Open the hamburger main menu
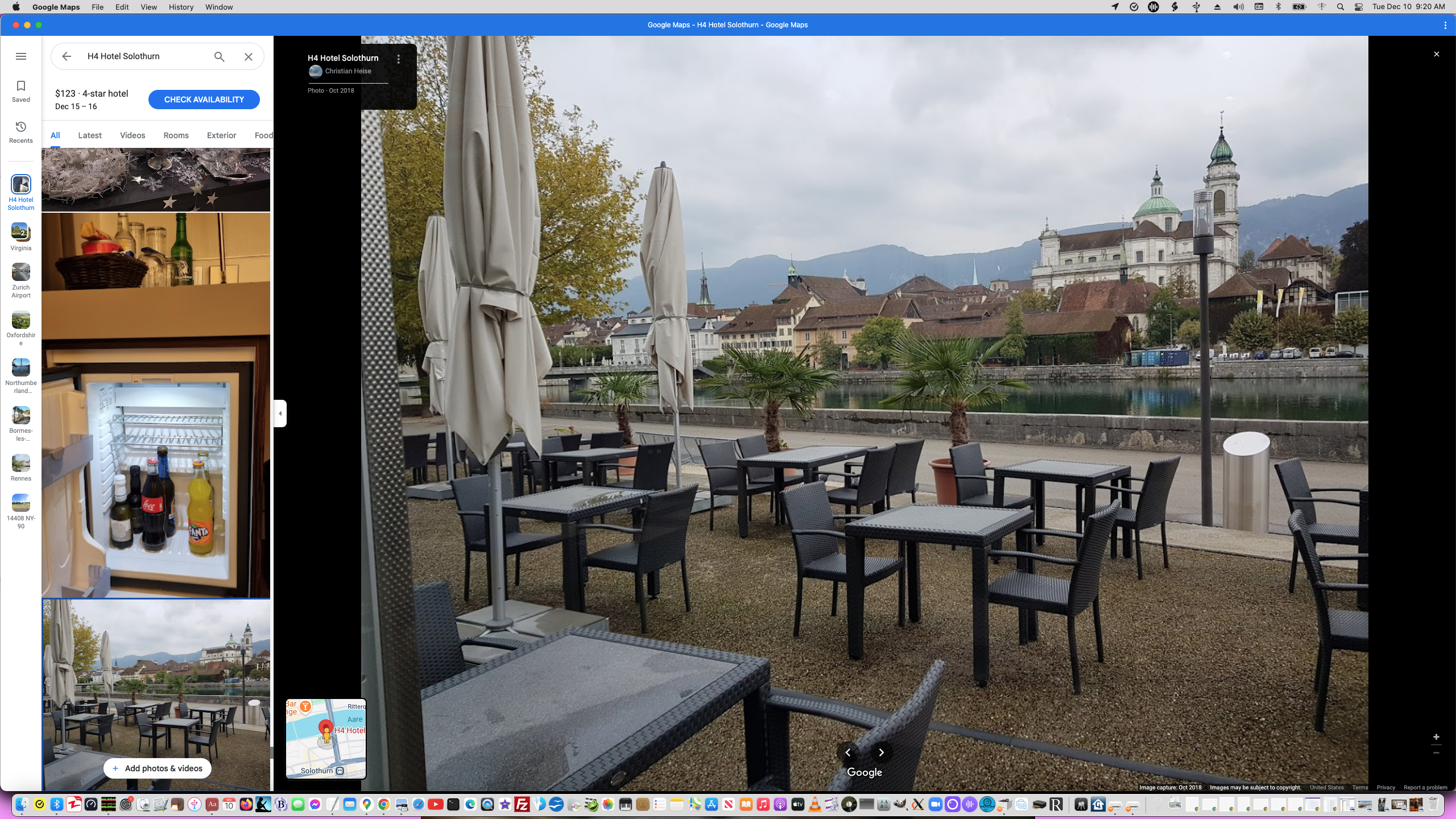 coord(21,56)
